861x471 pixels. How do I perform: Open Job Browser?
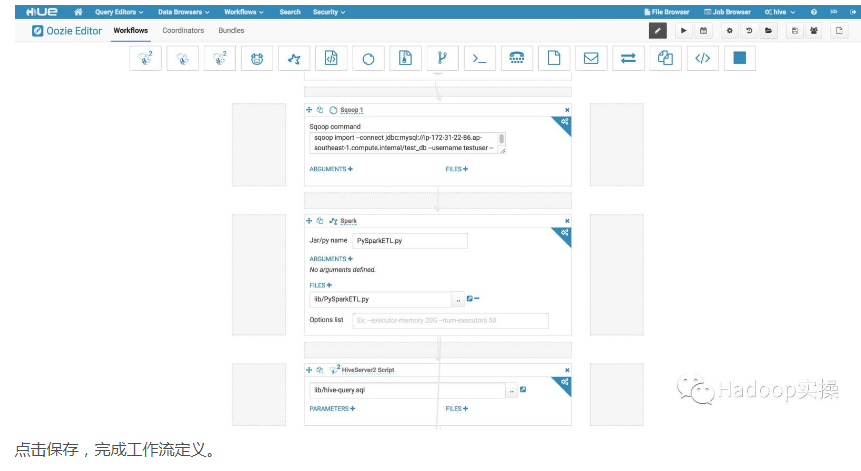[x=728, y=12]
